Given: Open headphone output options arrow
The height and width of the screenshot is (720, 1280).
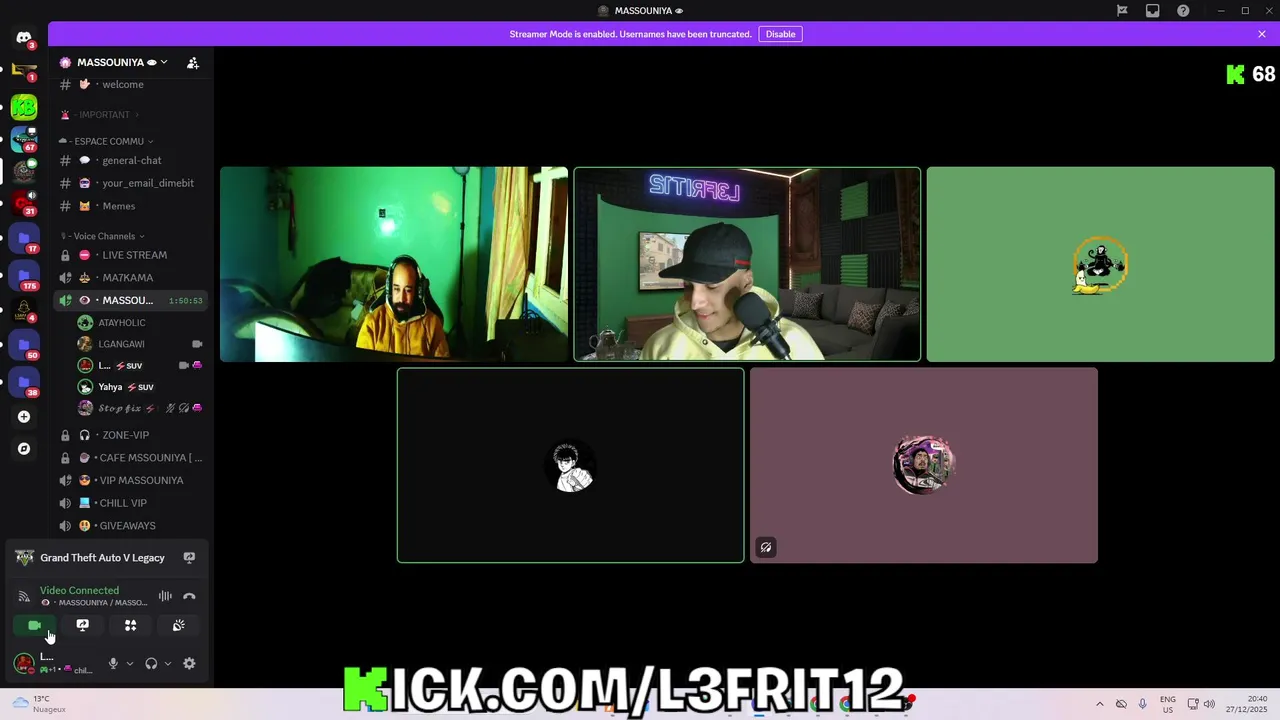Looking at the screenshot, I should tap(167, 663).
